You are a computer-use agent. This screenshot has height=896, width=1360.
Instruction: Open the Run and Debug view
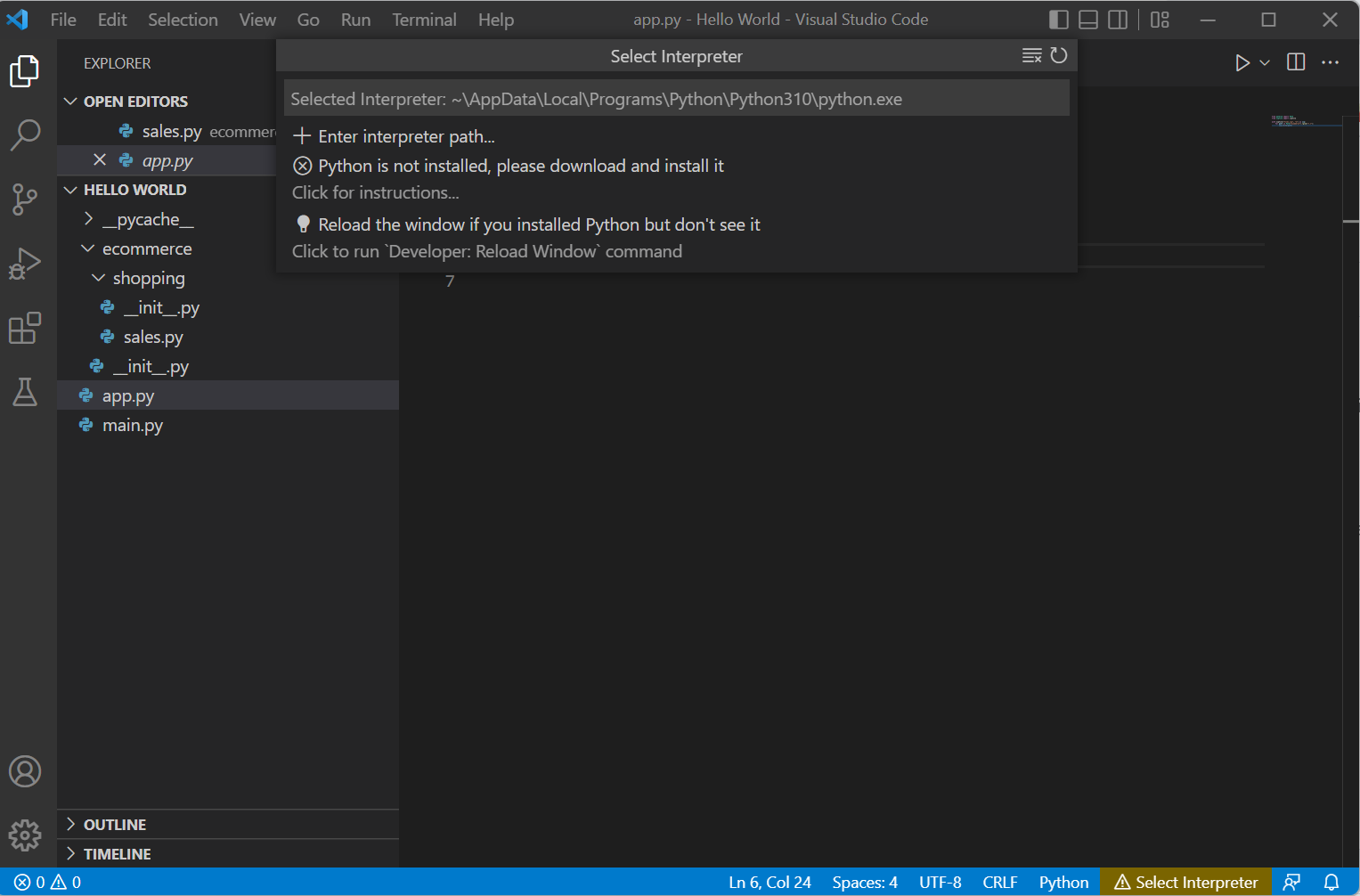click(x=26, y=264)
